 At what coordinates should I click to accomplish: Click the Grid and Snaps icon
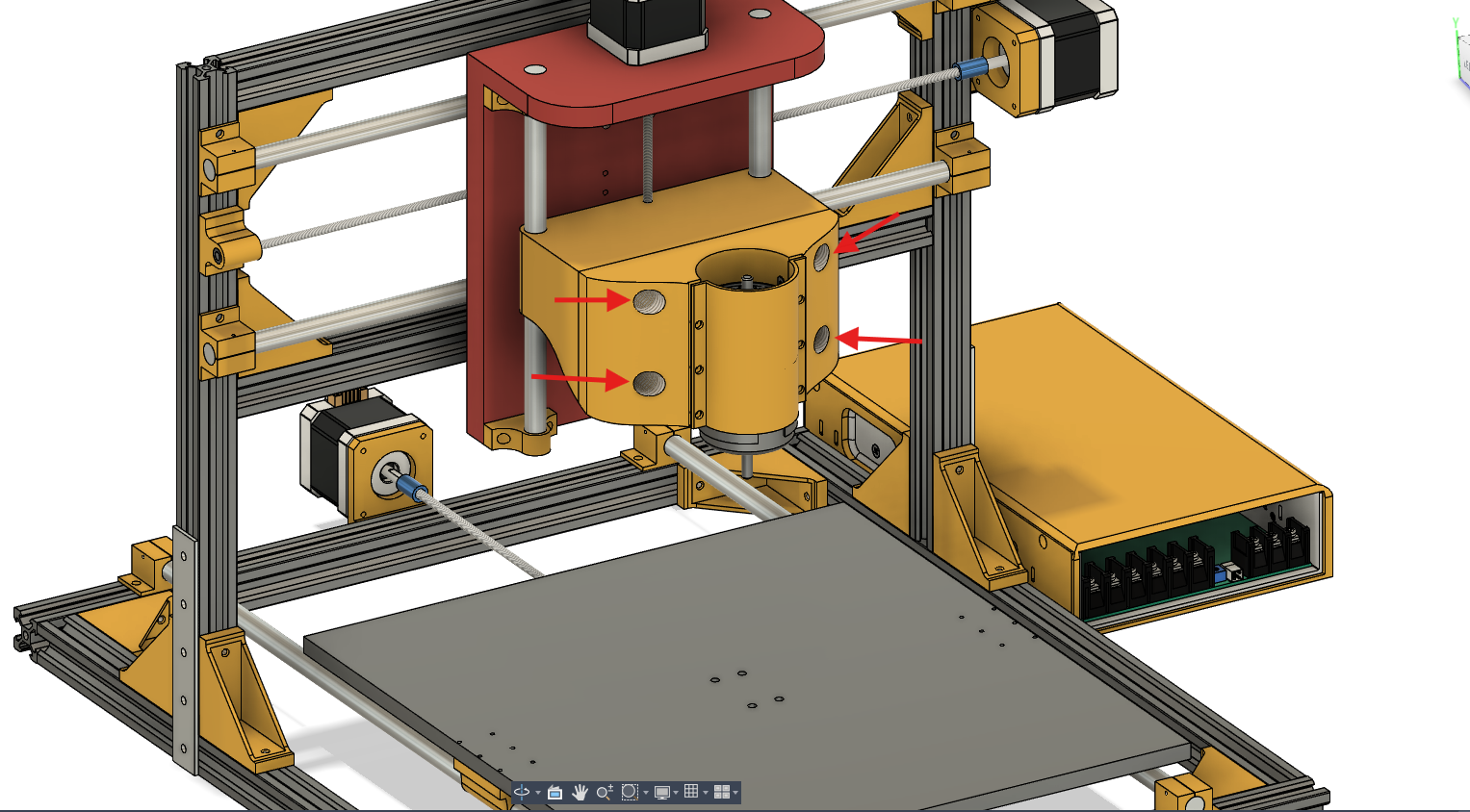point(690,793)
